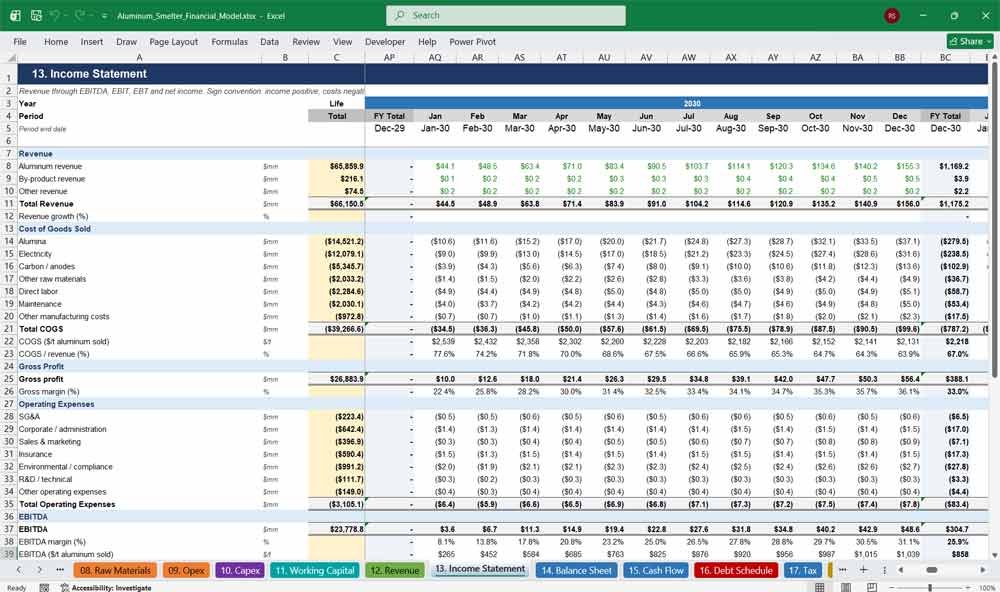Viewport: 1000px width, 592px height.
Task: Click the Search box in title bar
Action: pyautogui.click(x=506, y=15)
